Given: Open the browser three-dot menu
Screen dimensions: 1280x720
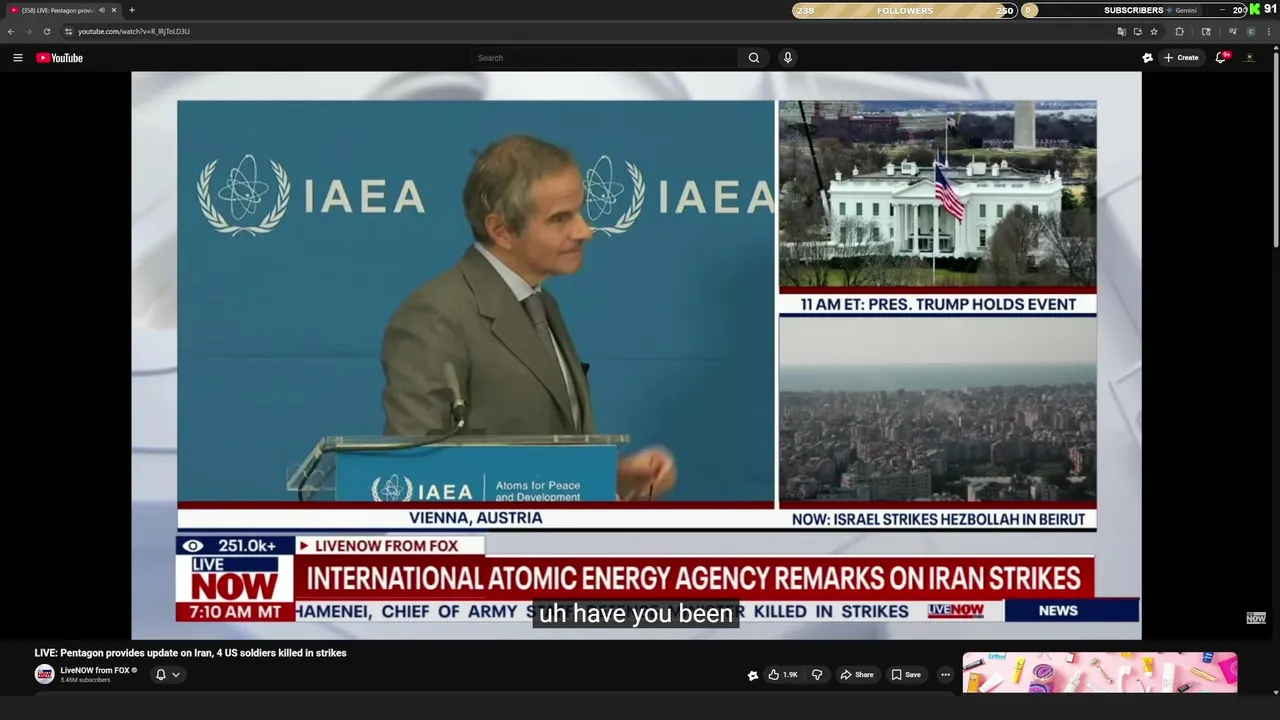Looking at the screenshot, I should (x=1269, y=31).
